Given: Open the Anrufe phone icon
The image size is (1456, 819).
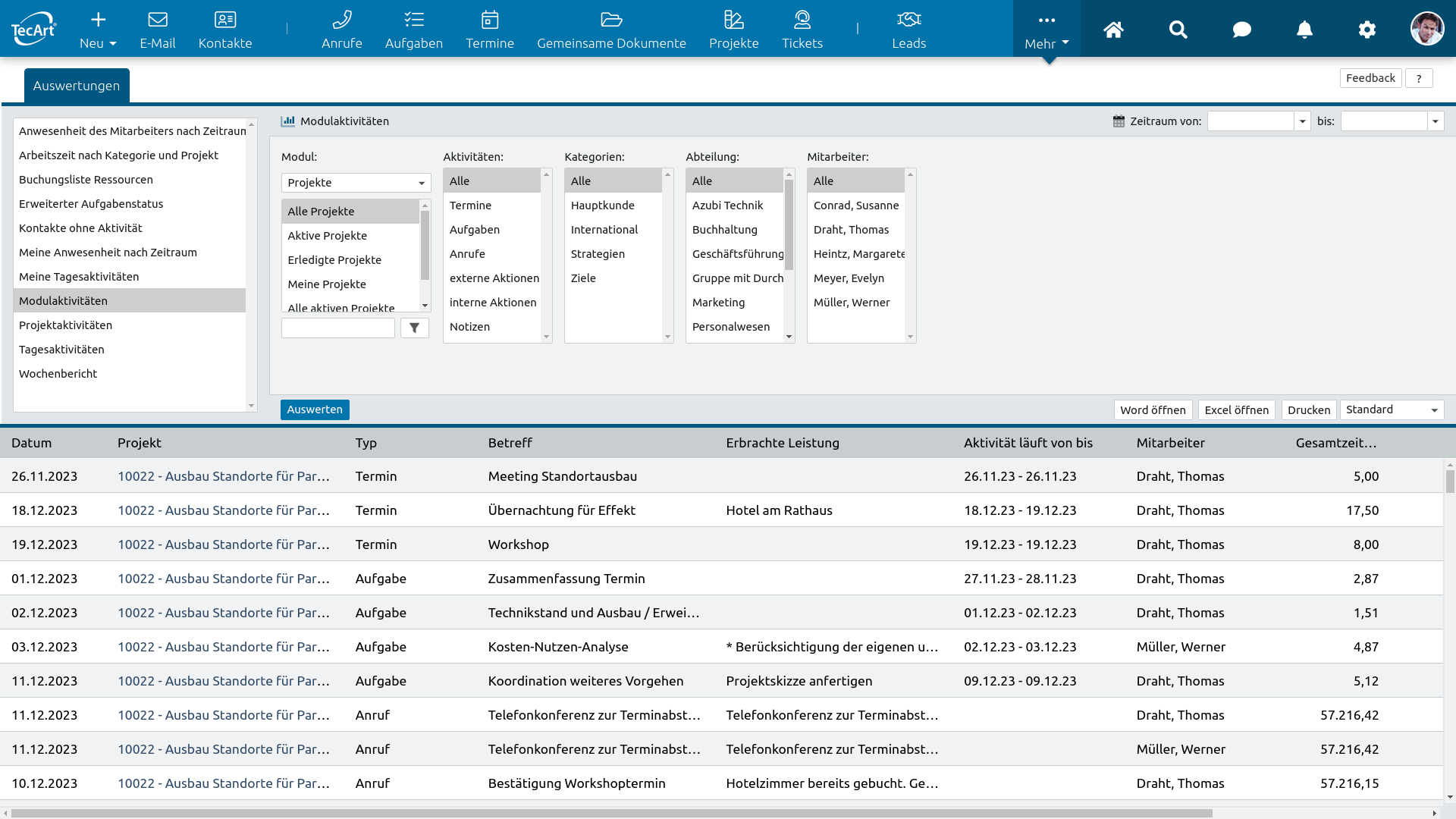Looking at the screenshot, I should [x=341, y=20].
